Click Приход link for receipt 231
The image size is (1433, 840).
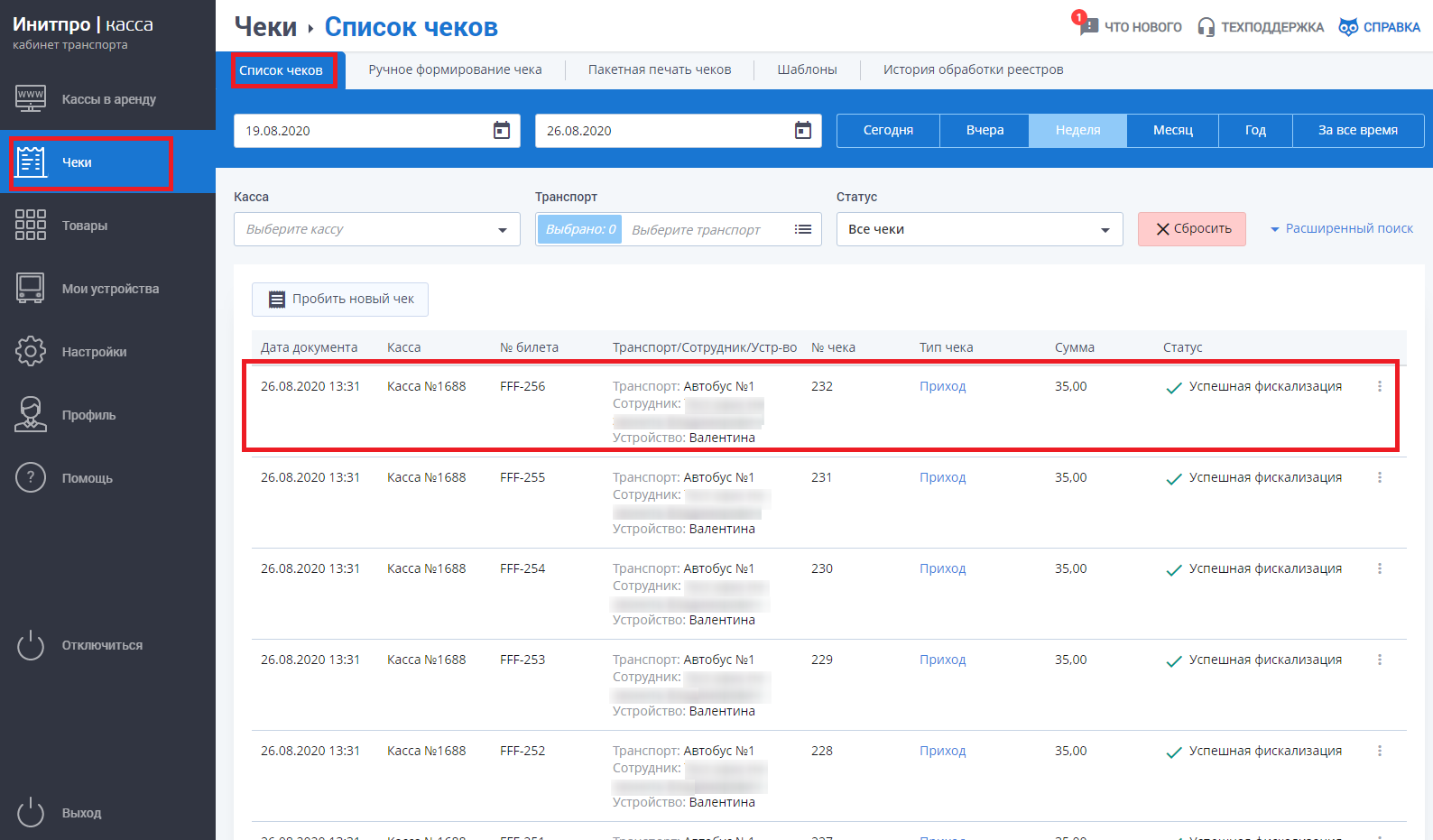point(943,477)
